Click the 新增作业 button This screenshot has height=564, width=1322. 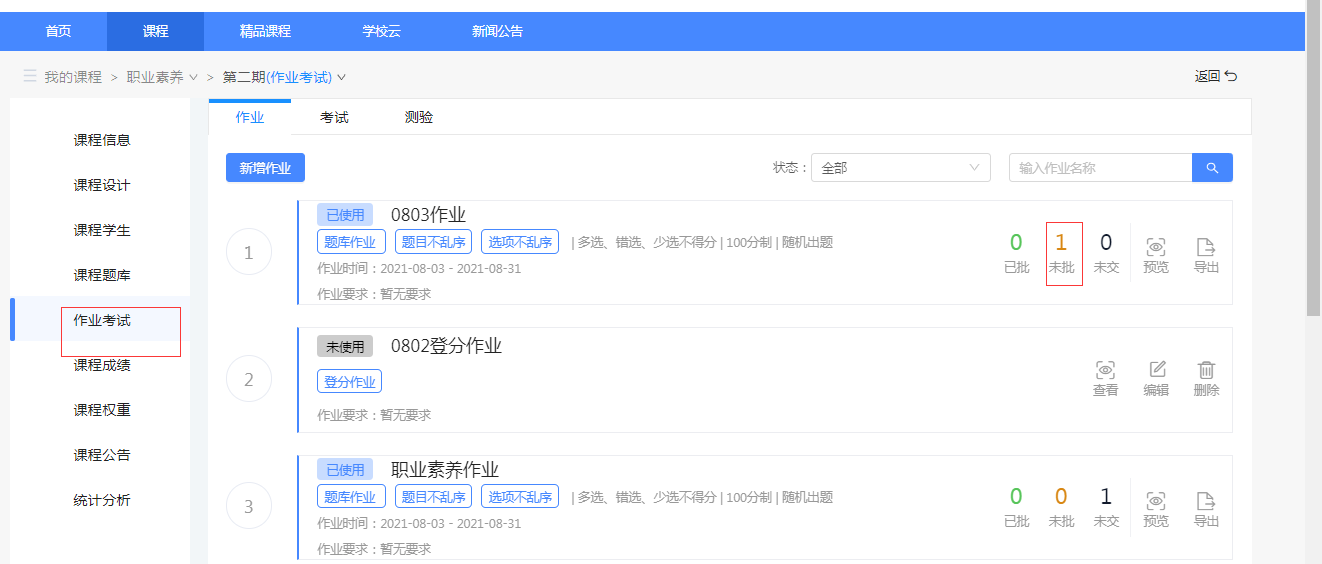point(265,168)
